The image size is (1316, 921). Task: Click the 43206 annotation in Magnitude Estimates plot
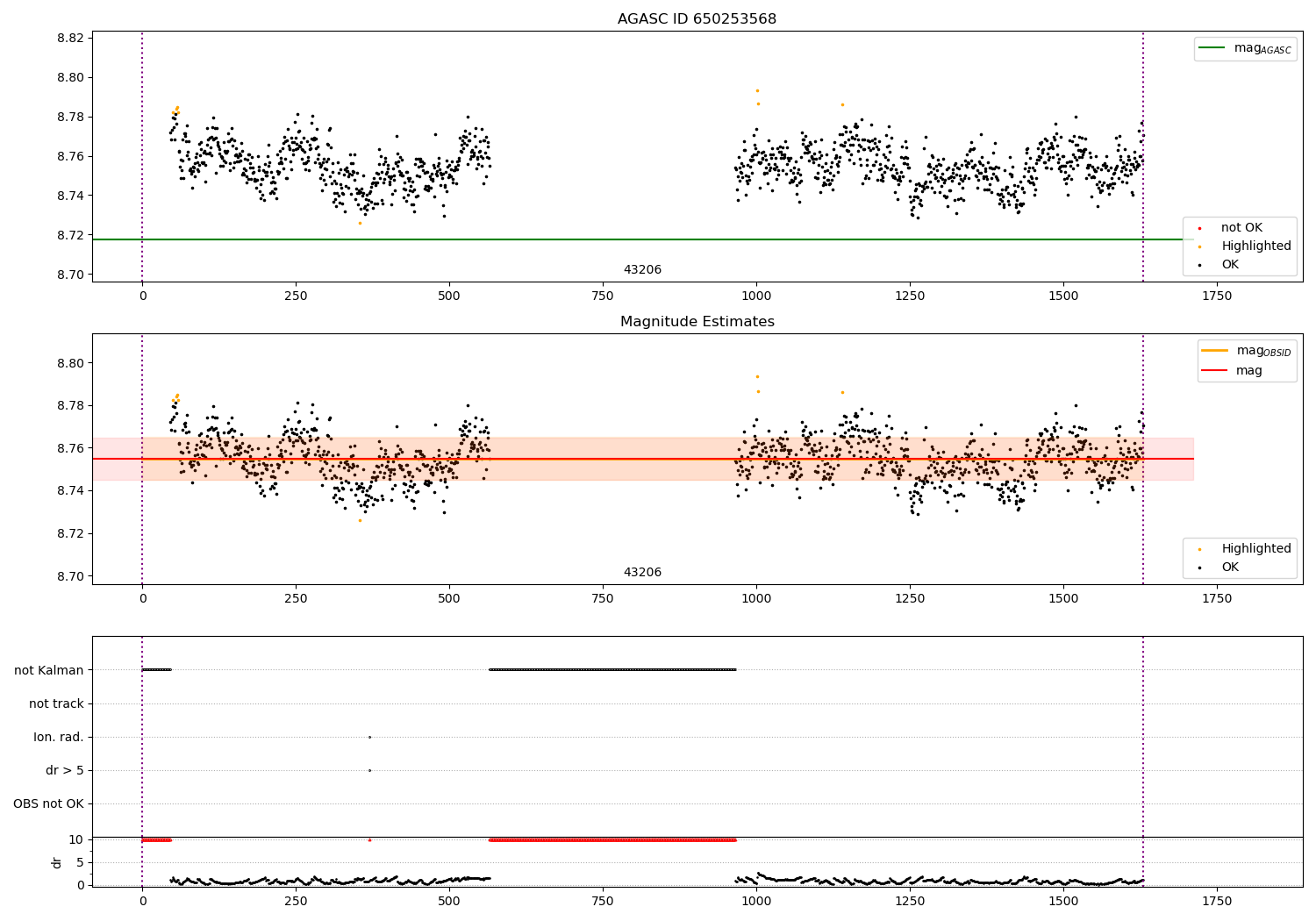(x=642, y=573)
